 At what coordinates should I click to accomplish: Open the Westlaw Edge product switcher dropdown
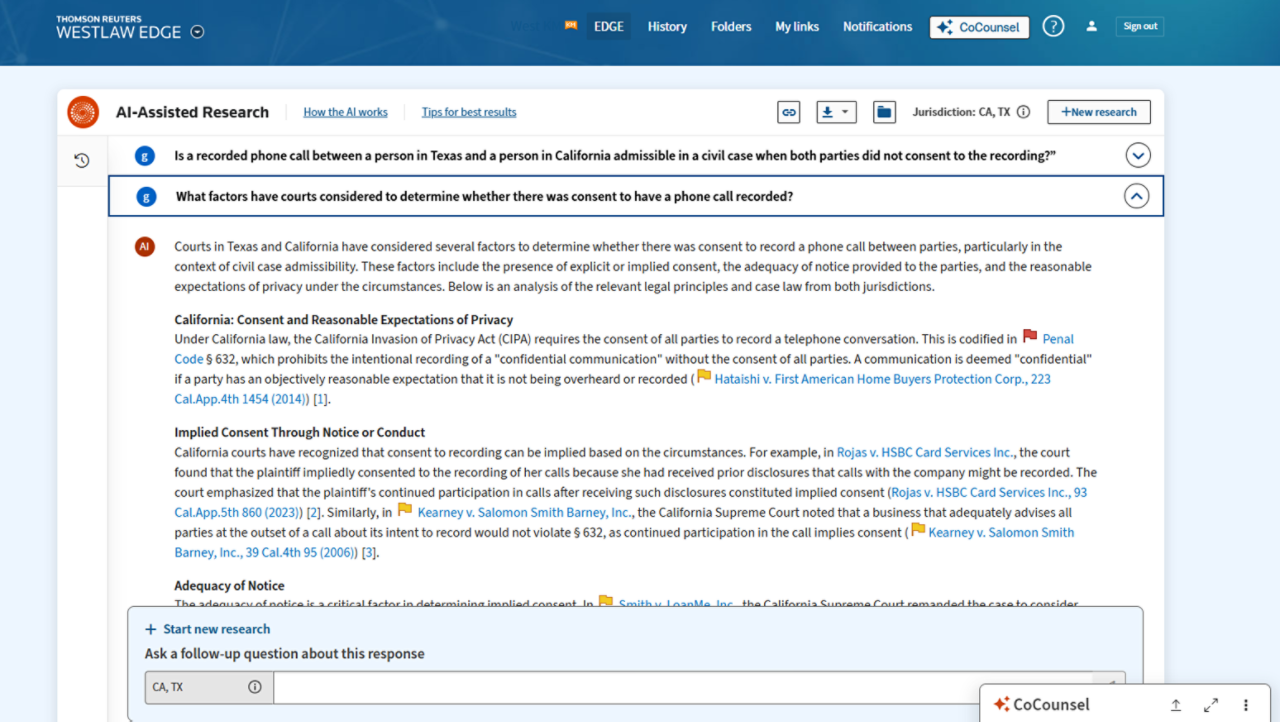click(198, 32)
